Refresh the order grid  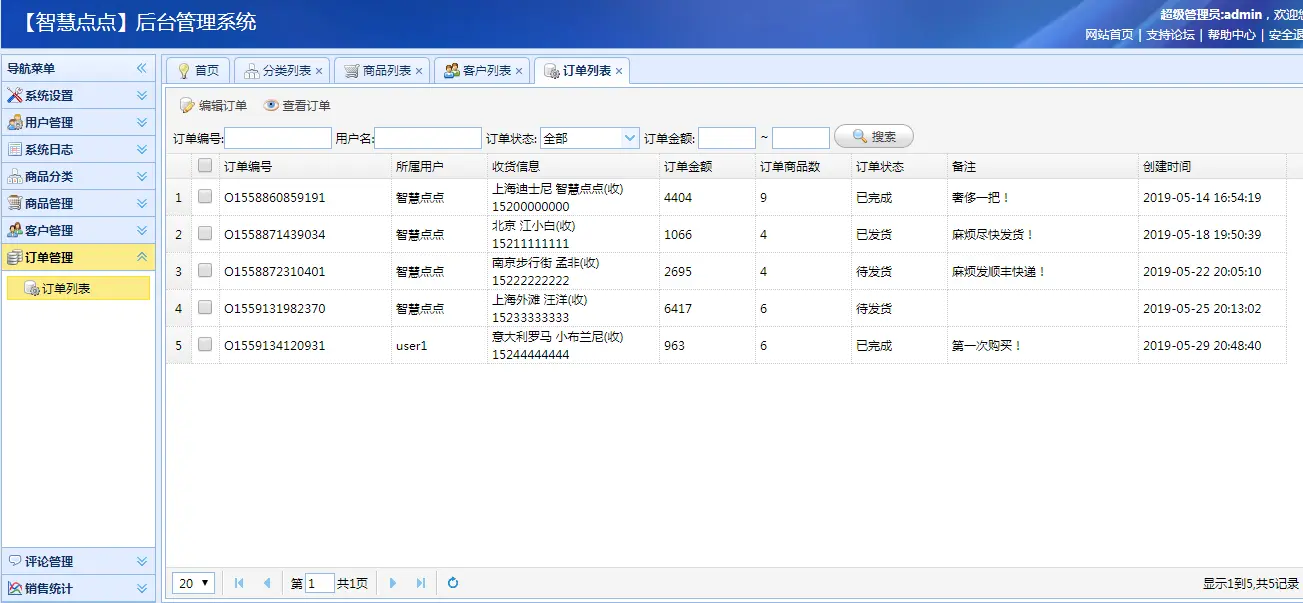[x=453, y=583]
